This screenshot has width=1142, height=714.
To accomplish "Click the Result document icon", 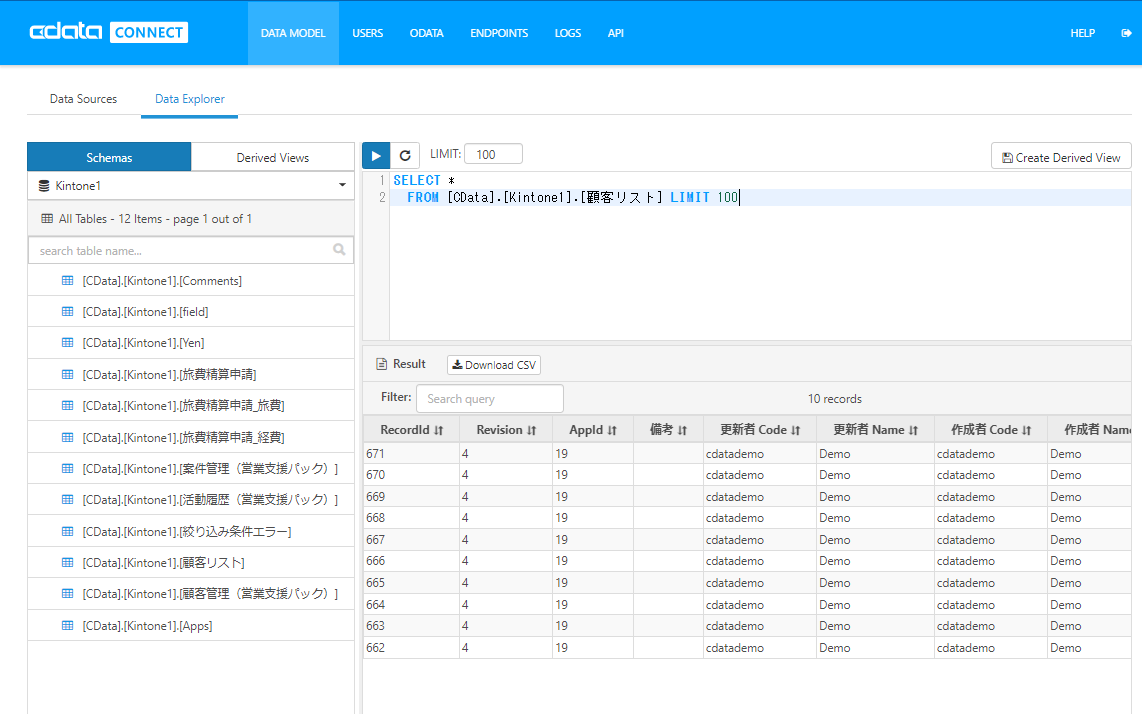I will 381,364.
